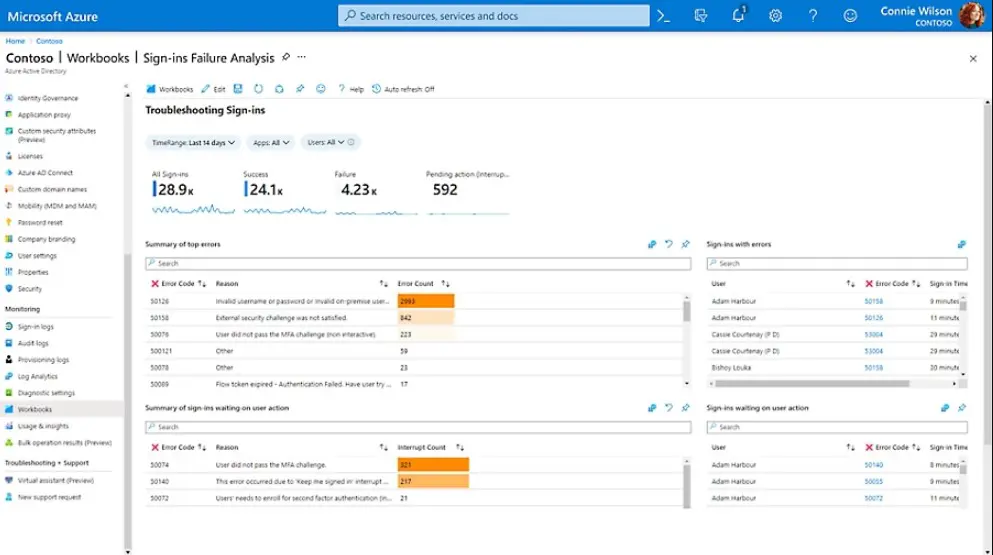Click the Search resources, services and docs box

pyautogui.click(x=493, y=16)
